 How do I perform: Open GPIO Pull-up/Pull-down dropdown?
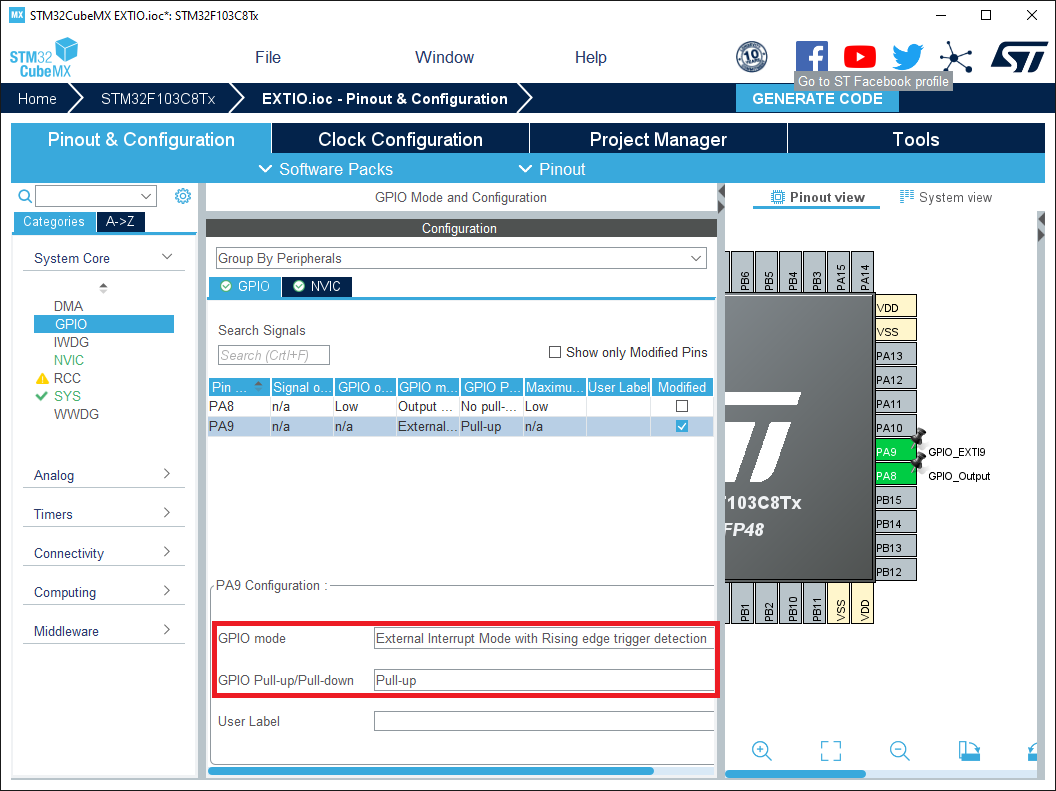click(x=543, y=680)
